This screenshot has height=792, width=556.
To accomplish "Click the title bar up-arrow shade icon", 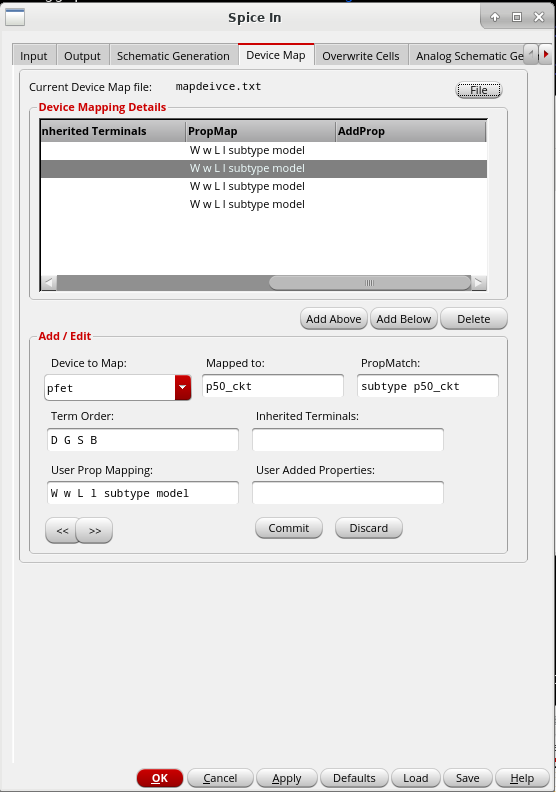I will [x=495, y=17].
